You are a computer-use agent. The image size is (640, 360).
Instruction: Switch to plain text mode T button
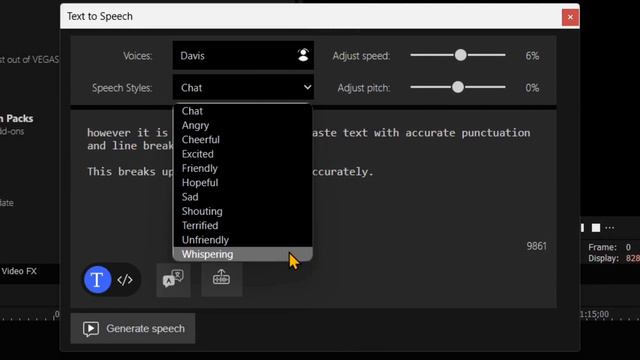pyautogui.click(x=97, y=280)
